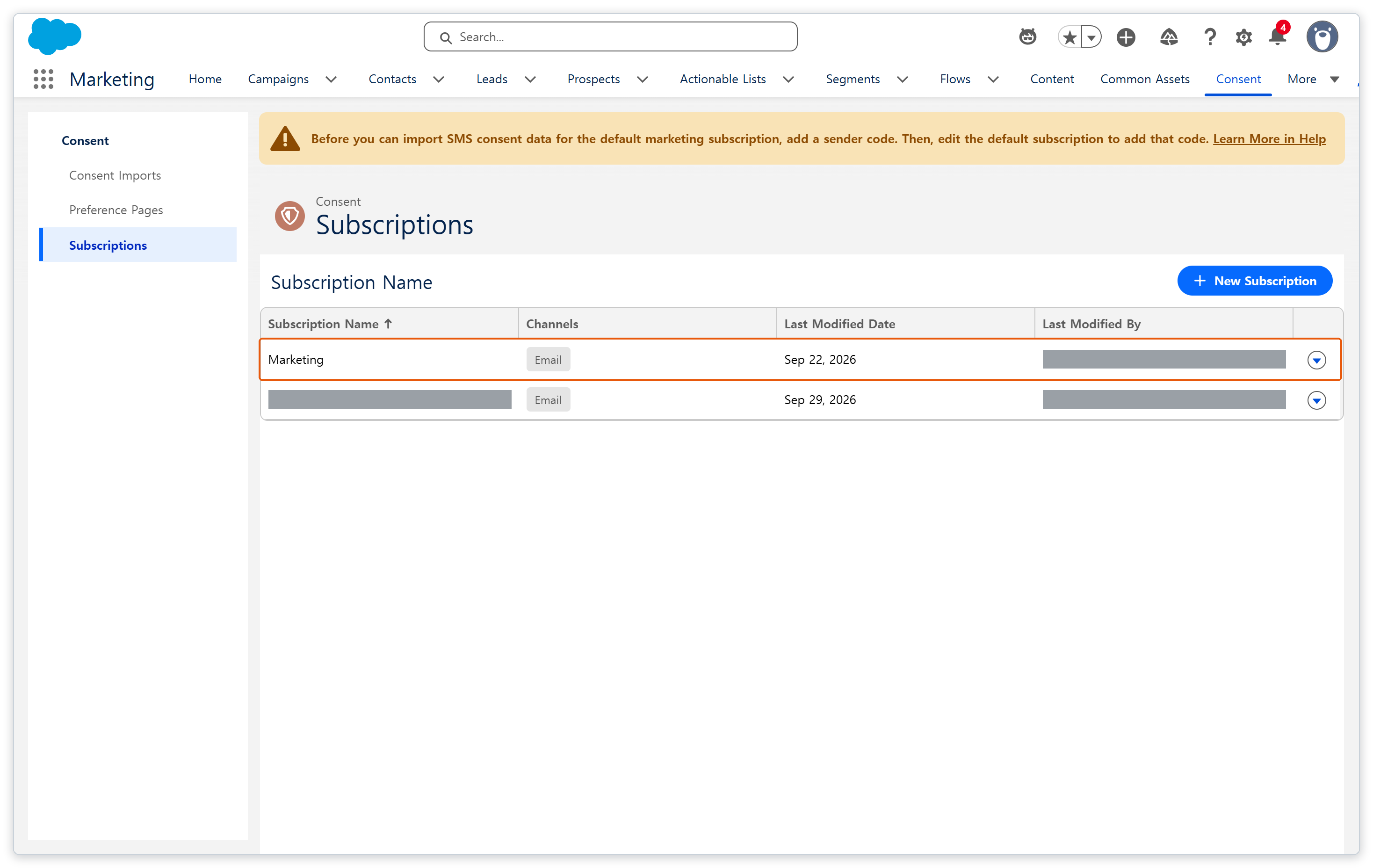Viewport: 1373px width, 868px height.
Task: Open the favorites list dropdown arrow
Action: (x=1091, y=37)
